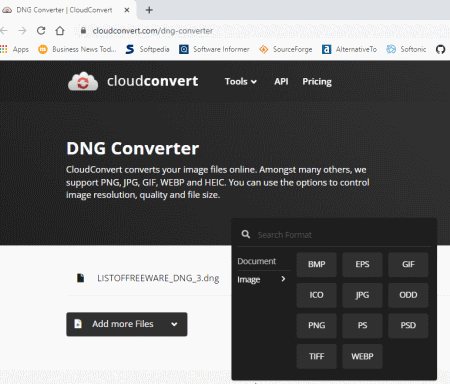450x384 pixels.
Task: Click the Softpedia S bookmark icon
Action: coord(130,49)
